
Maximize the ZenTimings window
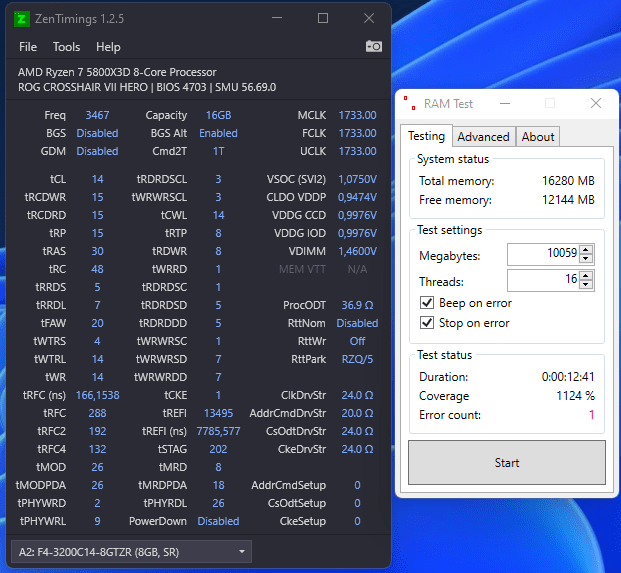coord(323,18)
